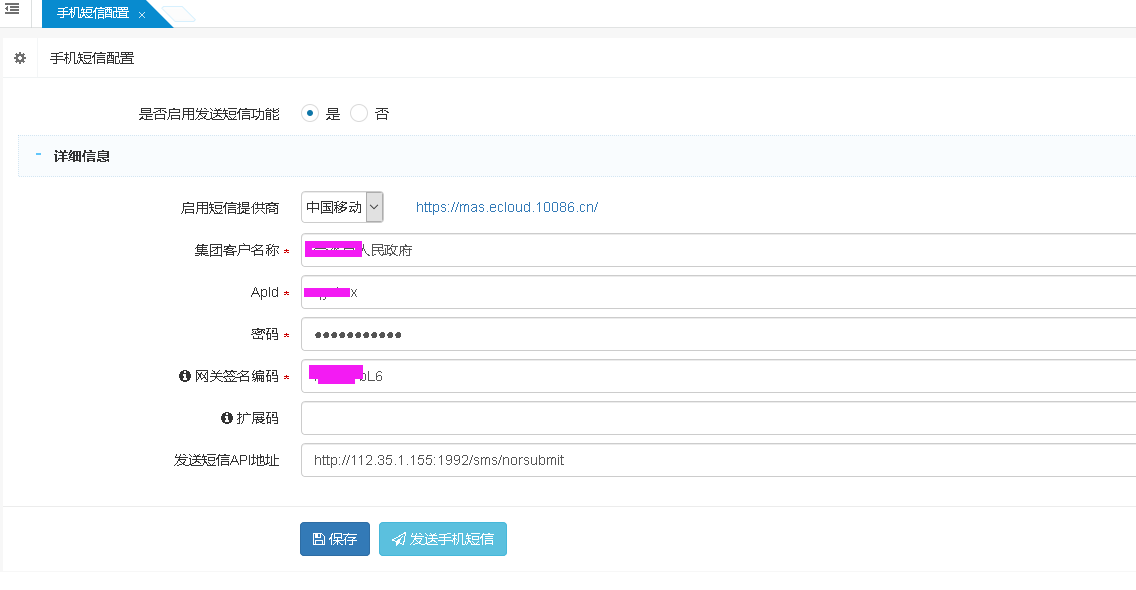Collapse the 详细信息 section
1136x590 pixels.
38,156
